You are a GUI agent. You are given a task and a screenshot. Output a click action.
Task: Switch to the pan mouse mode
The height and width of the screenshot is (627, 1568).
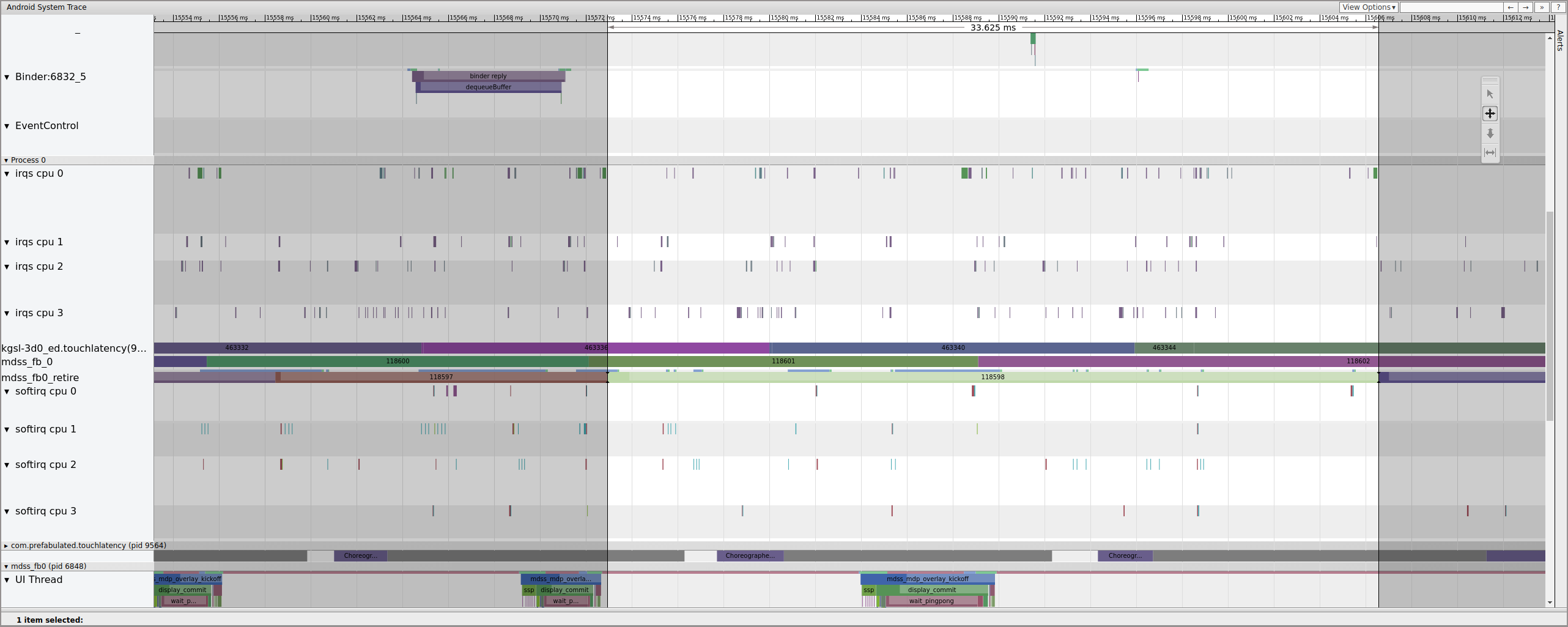(1490, 114)
